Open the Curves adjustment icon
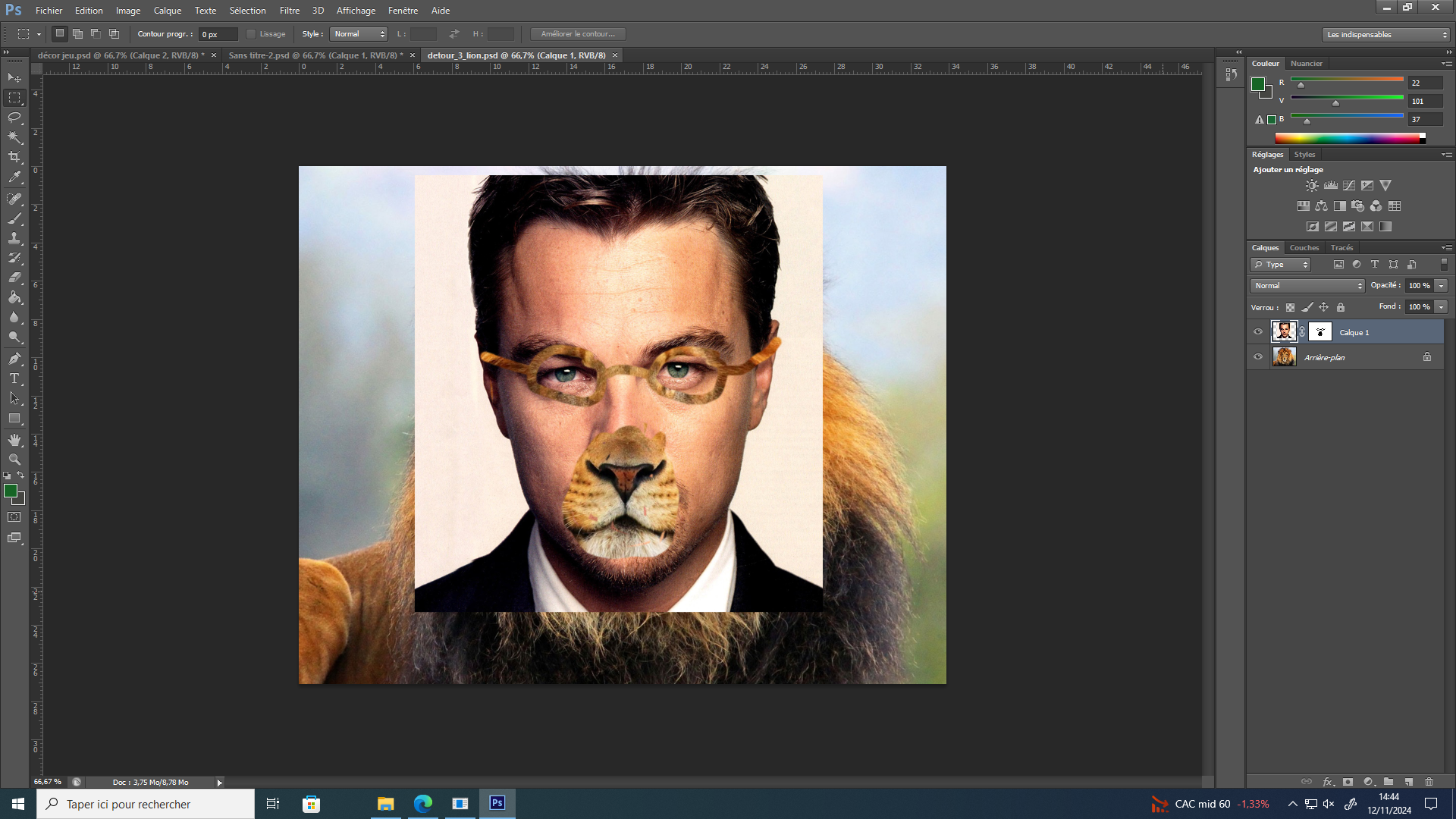The width and height of the screenshot is (1456, 819). coord(1349,185)
